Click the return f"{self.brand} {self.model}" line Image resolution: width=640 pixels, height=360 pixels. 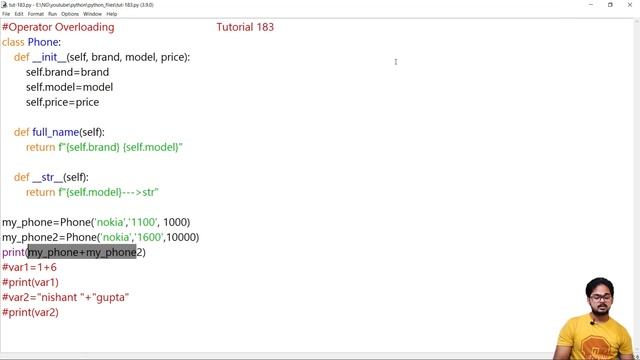coord(104,147)
